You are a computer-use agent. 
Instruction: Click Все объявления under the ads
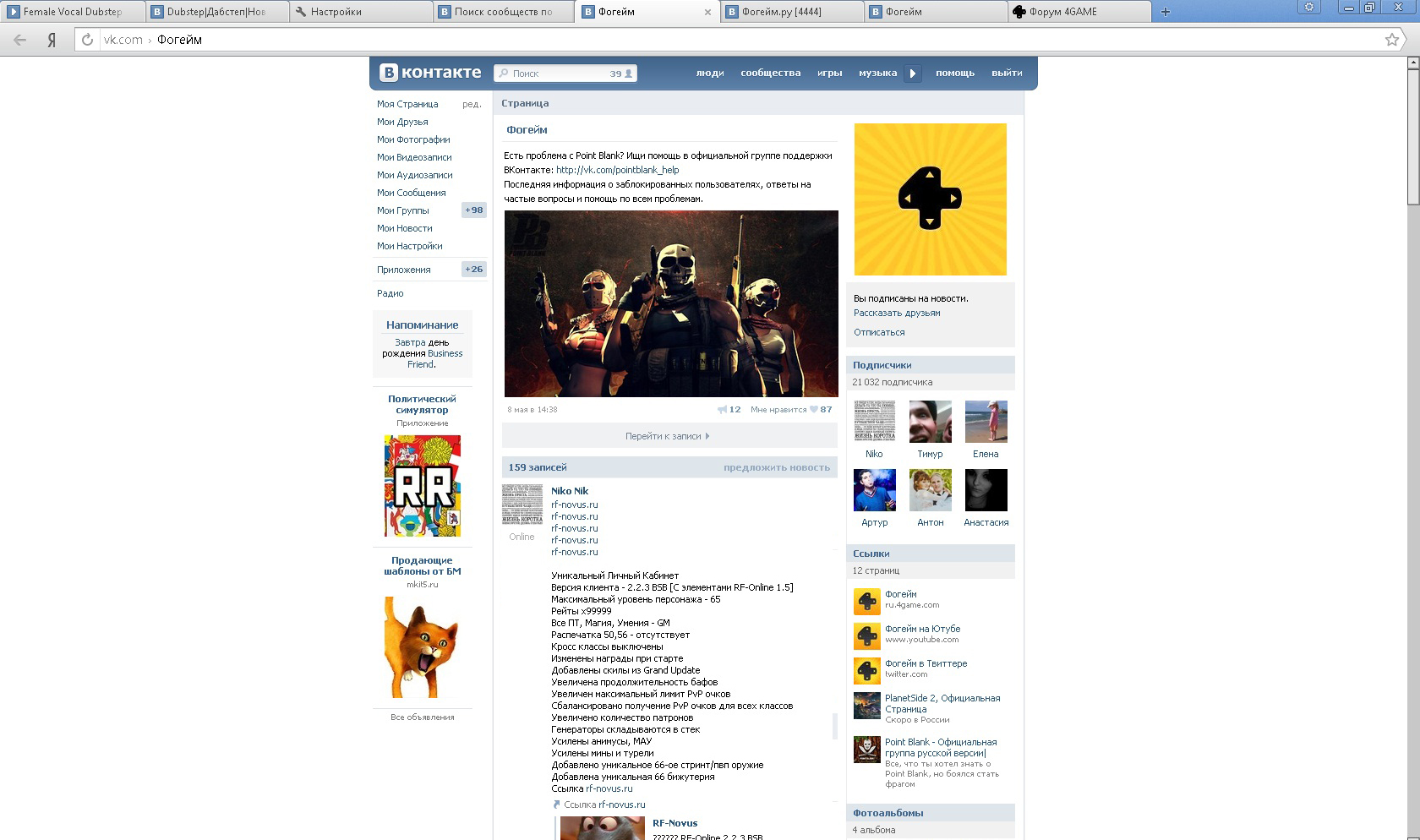423,717
